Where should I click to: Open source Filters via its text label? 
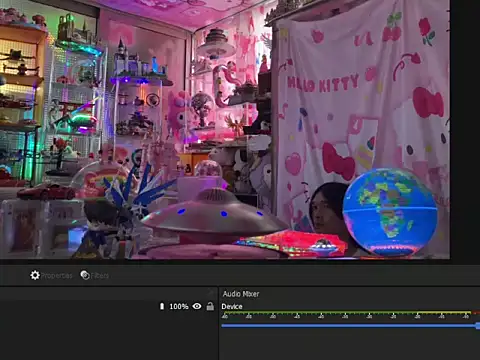tap(100, 276)
